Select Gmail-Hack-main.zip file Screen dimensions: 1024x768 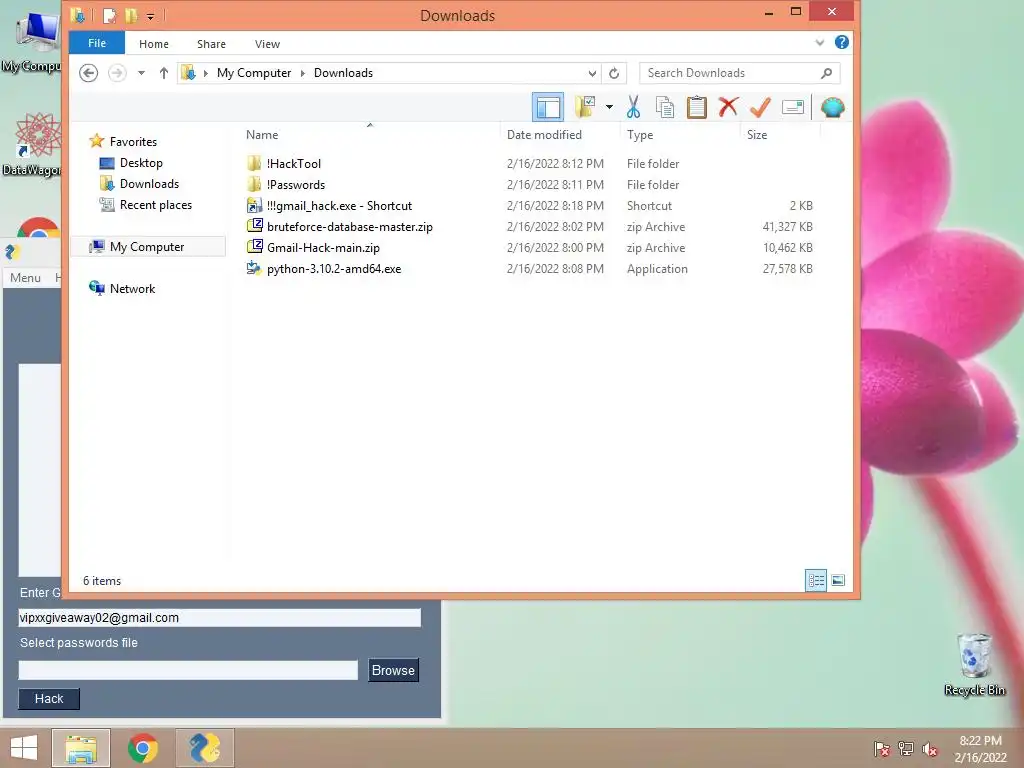click(x=323, y=248)
